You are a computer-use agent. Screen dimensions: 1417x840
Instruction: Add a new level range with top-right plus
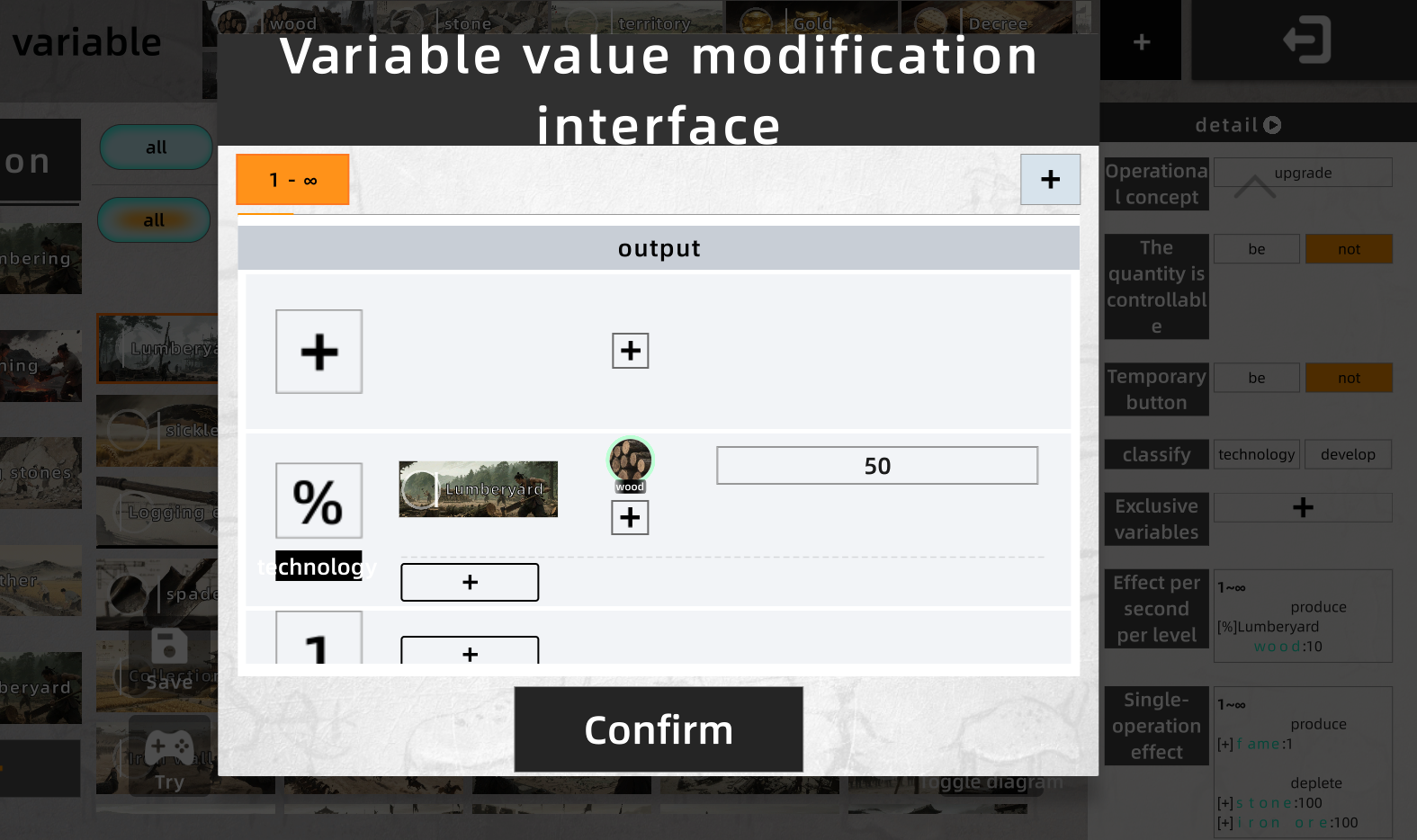tap(1050, 179)
